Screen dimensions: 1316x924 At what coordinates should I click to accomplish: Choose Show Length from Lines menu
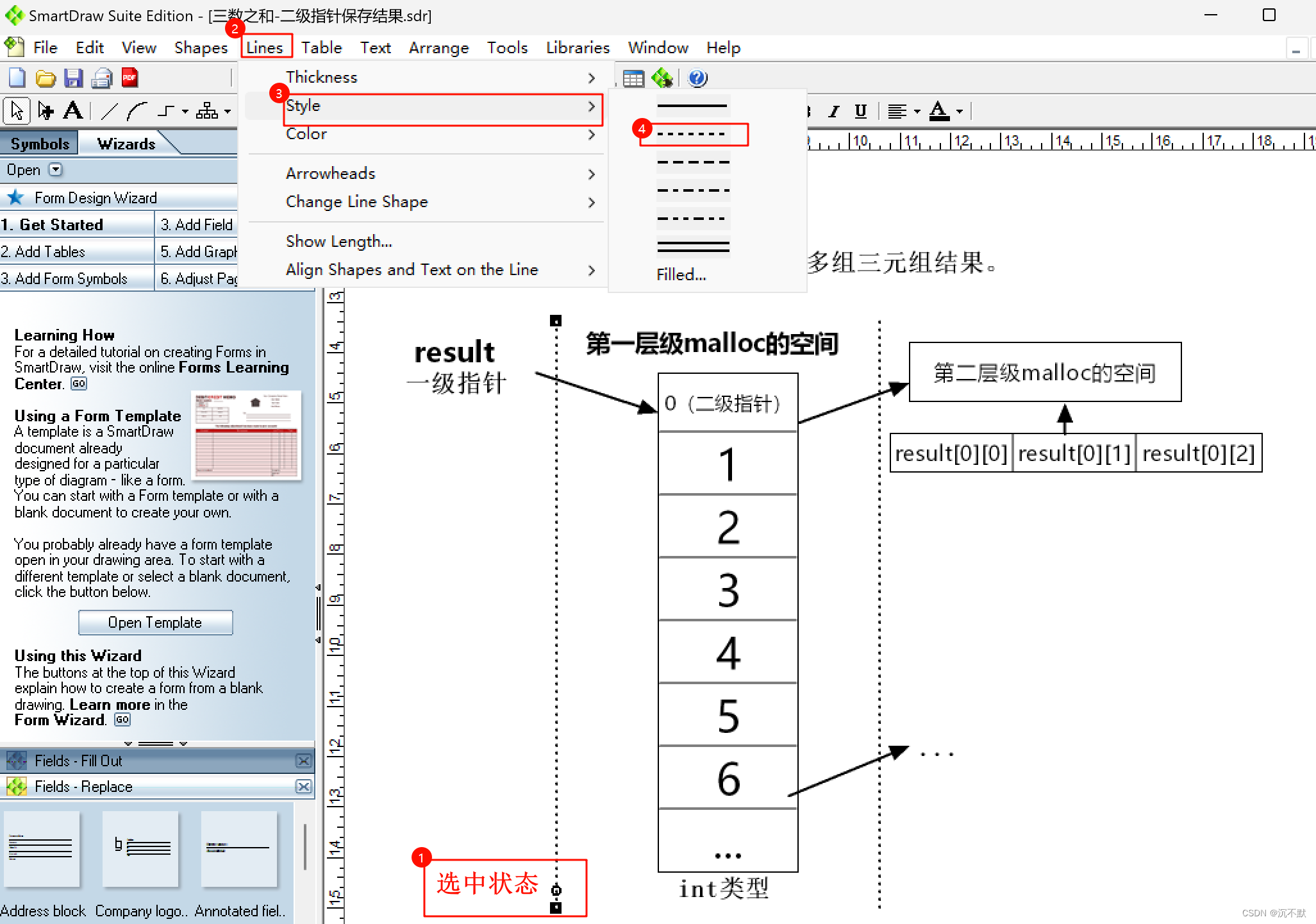pos(339,242)
